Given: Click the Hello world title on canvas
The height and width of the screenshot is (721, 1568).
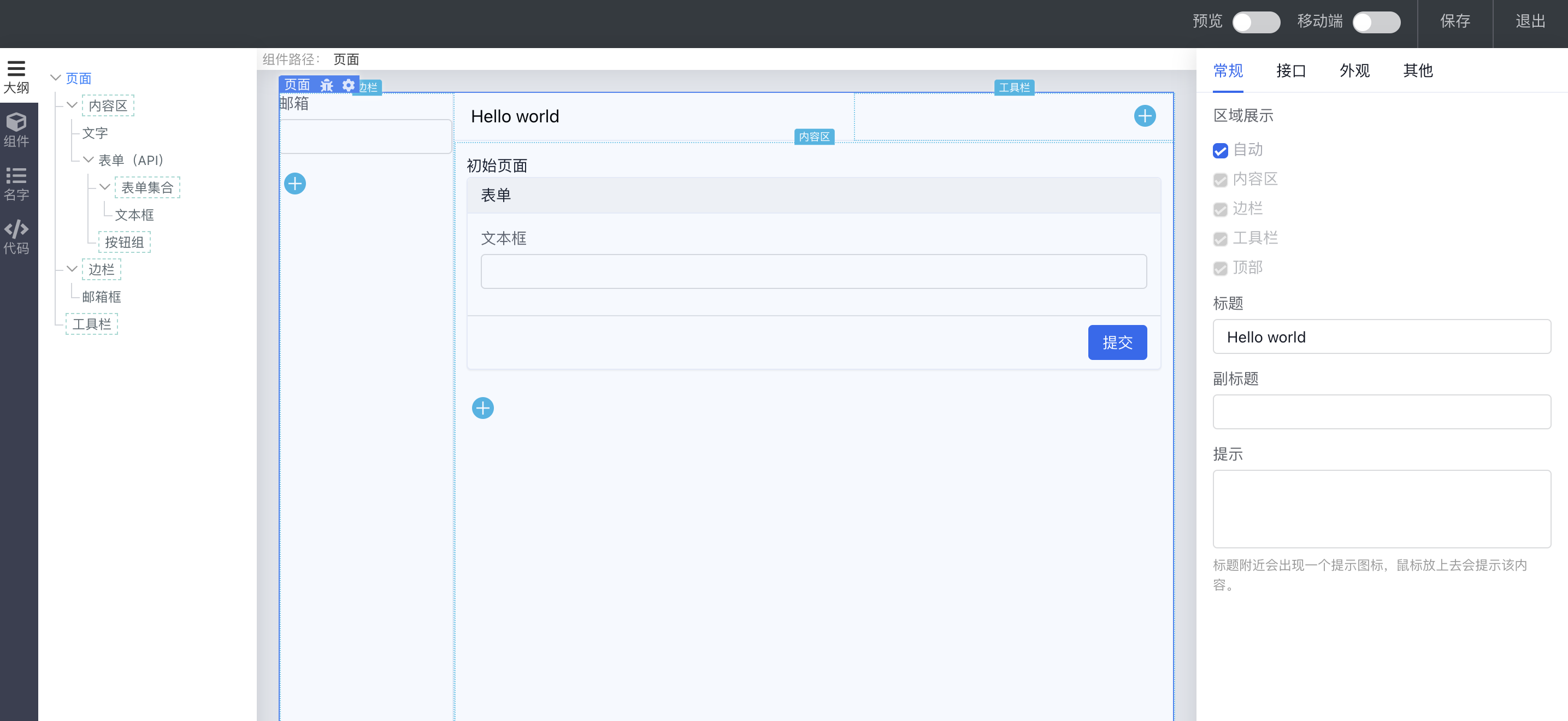Looking at the screenshot, I should click(515, 116).
